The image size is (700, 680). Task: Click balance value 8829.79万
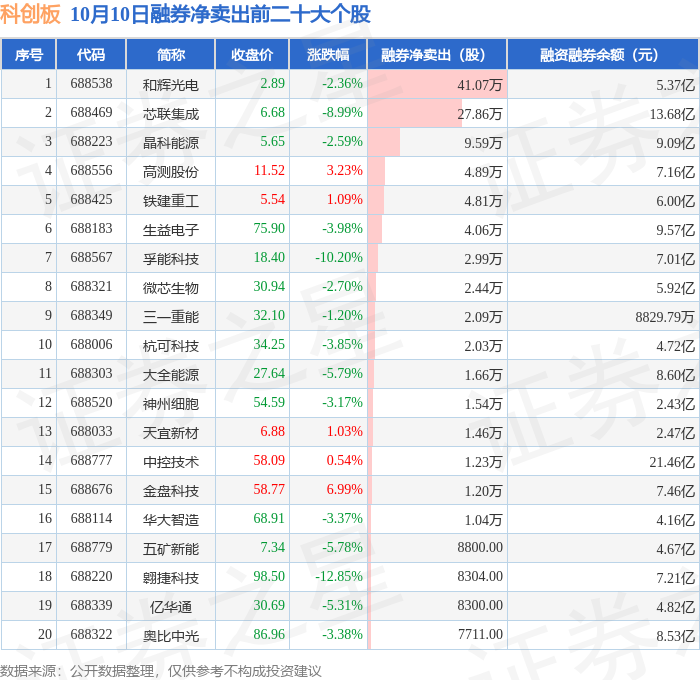pos(665,317)
